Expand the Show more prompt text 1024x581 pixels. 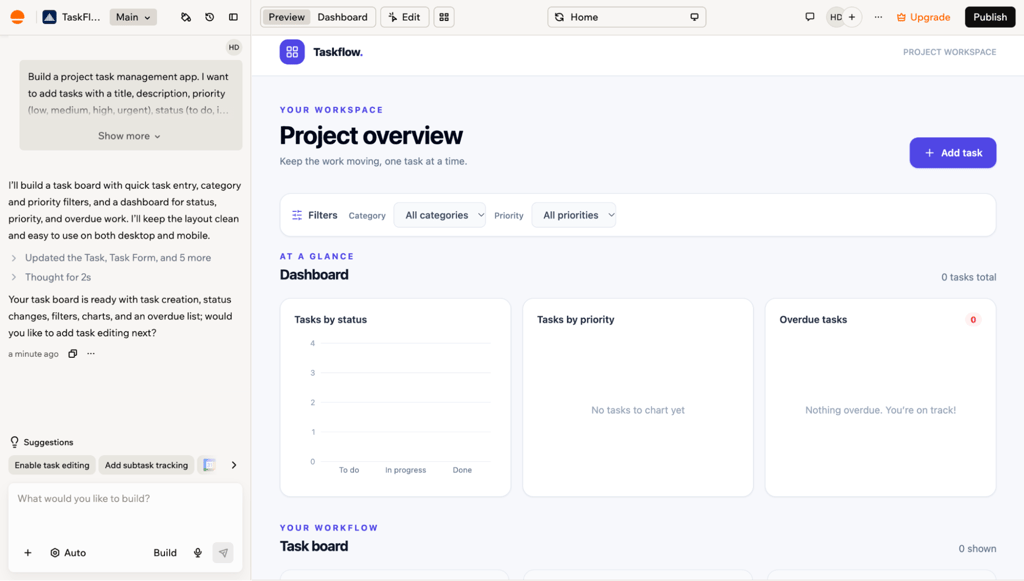[x=129, y=136]
